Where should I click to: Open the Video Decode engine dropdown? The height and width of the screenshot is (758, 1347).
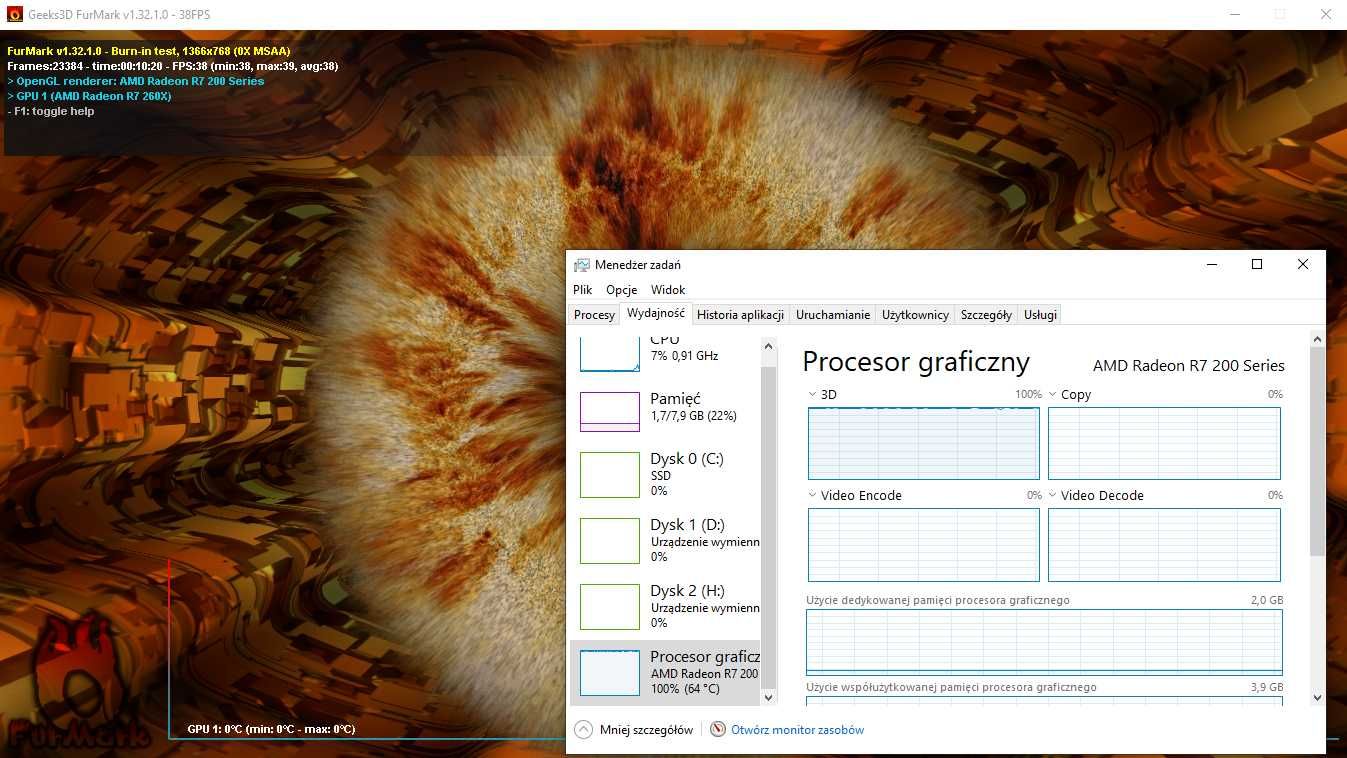(x=1052, y=495)
